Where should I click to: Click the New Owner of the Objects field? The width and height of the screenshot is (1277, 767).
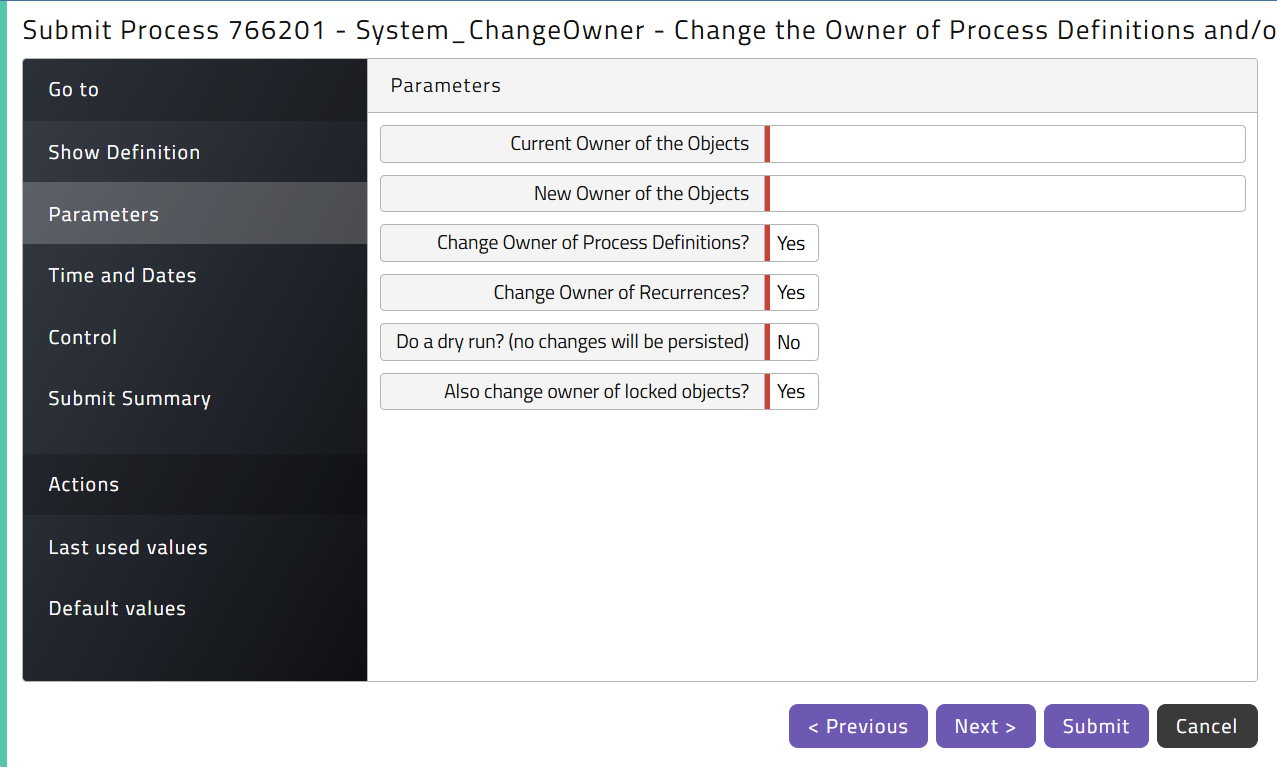[x=1007, y=194]
